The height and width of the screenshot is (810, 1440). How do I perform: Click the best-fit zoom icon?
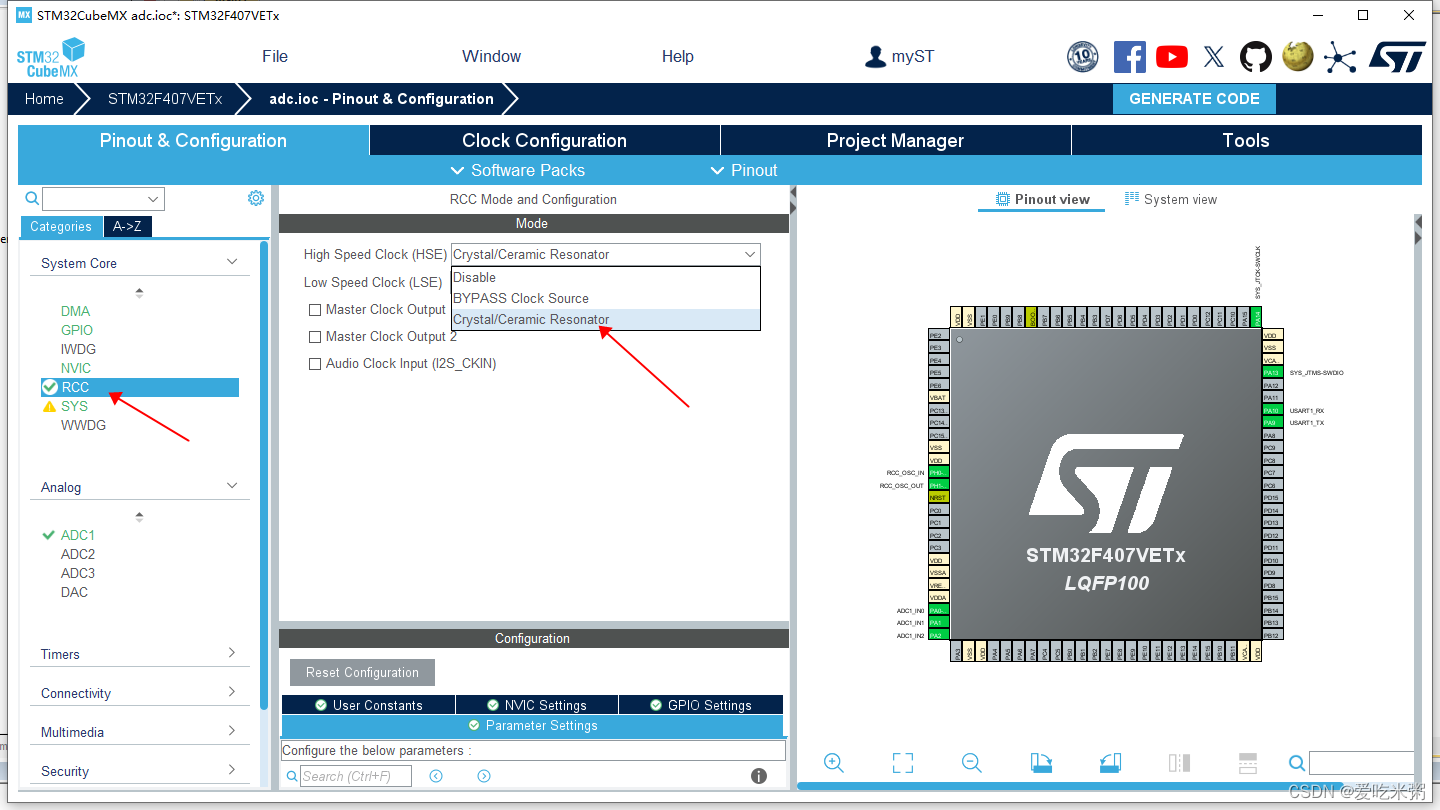tap(902, 762)
